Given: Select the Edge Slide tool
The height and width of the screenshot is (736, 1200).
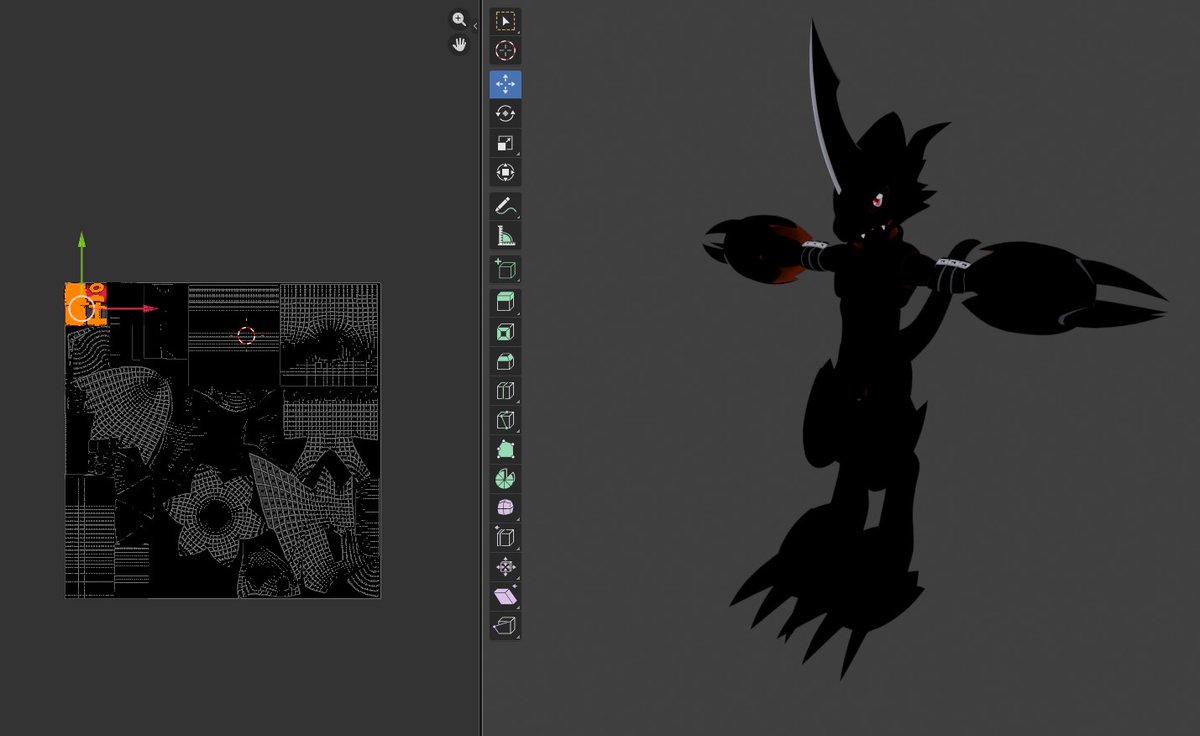Looking at the screenshot, I should [x=505, y=538].
